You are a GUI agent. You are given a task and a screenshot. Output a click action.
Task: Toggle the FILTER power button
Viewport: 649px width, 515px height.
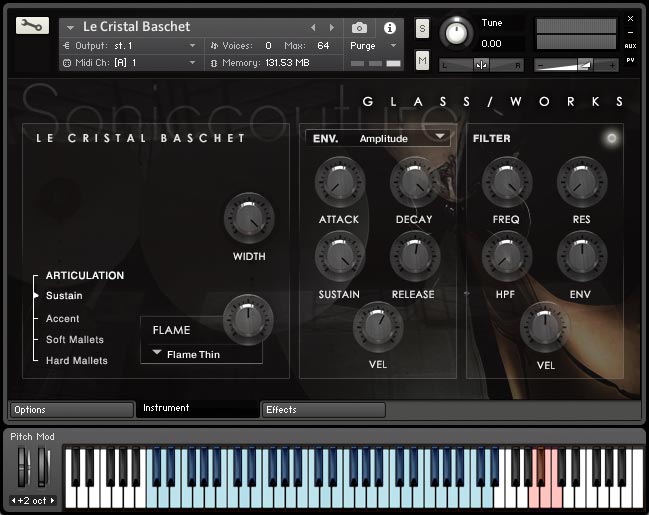tap(611, 138)
